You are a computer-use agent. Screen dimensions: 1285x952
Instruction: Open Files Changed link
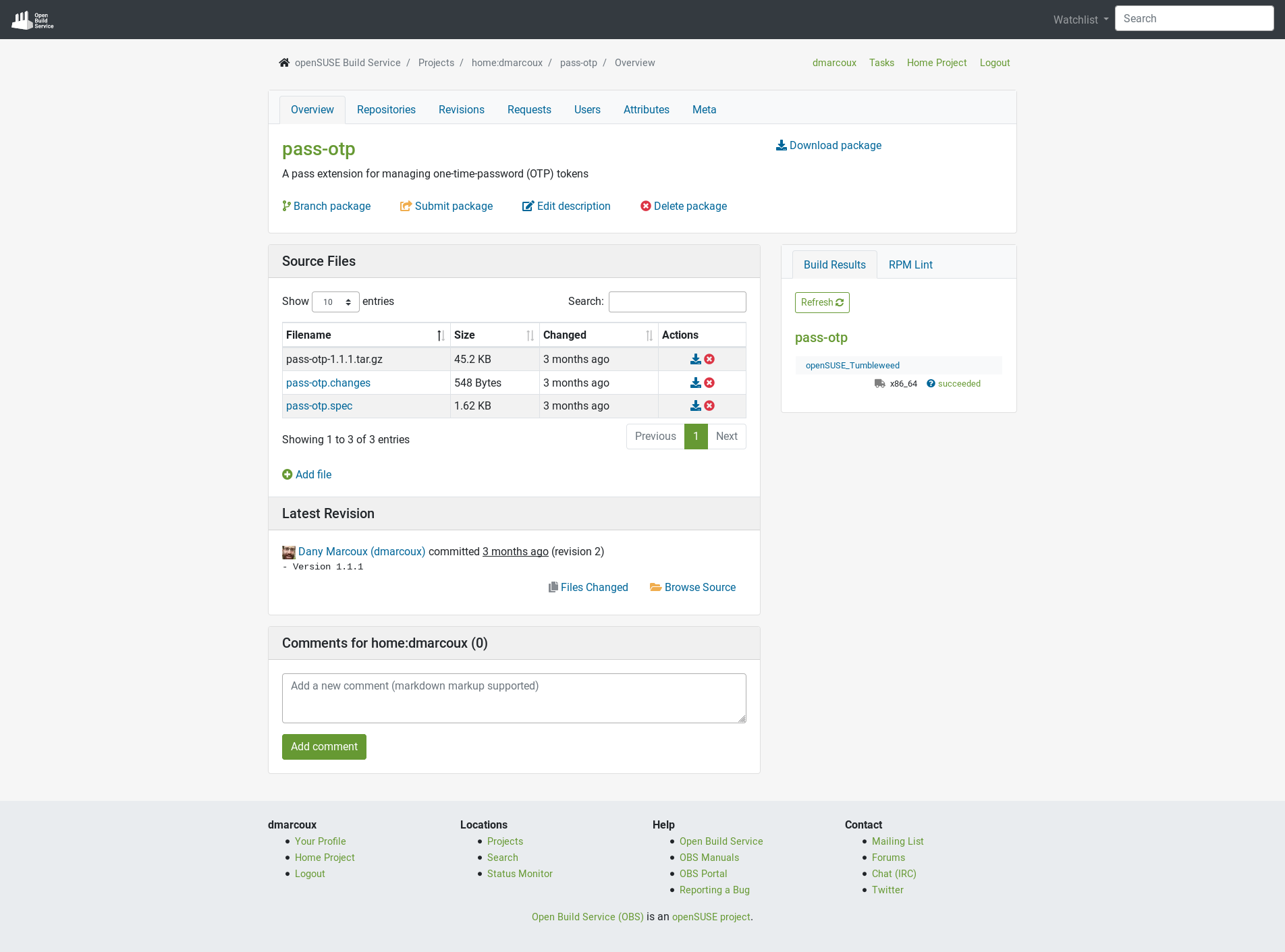click(x=589, y=588)
